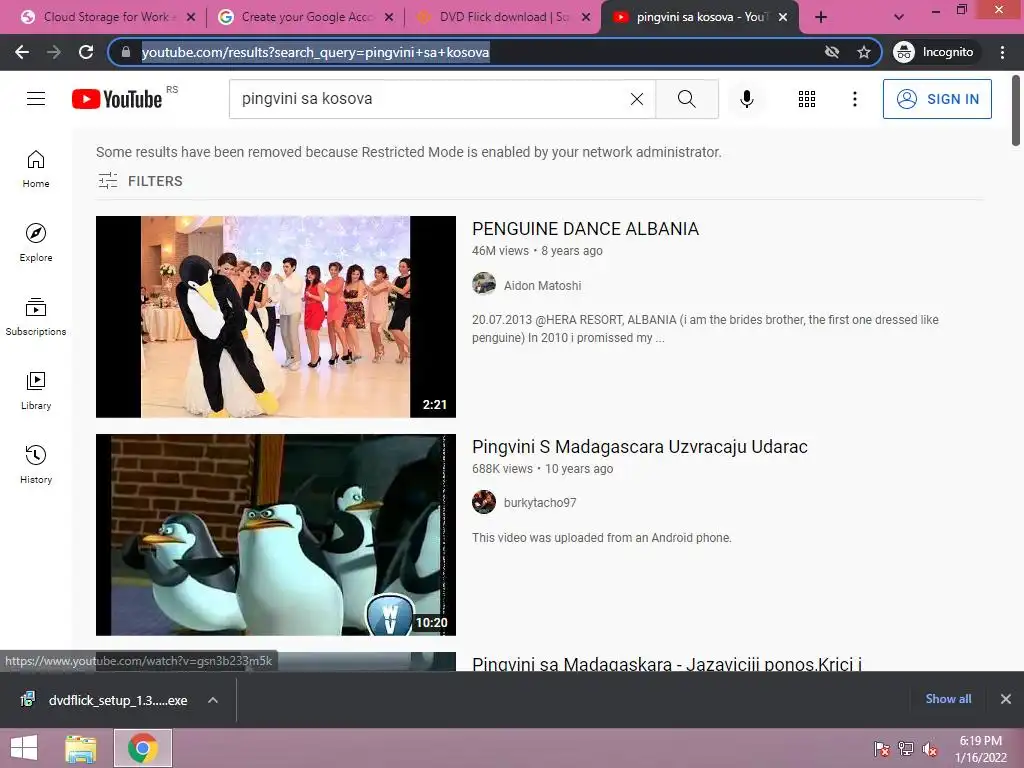Click the burkytacho97 channel avatar
1024x768 pixels.
point(484,502)
